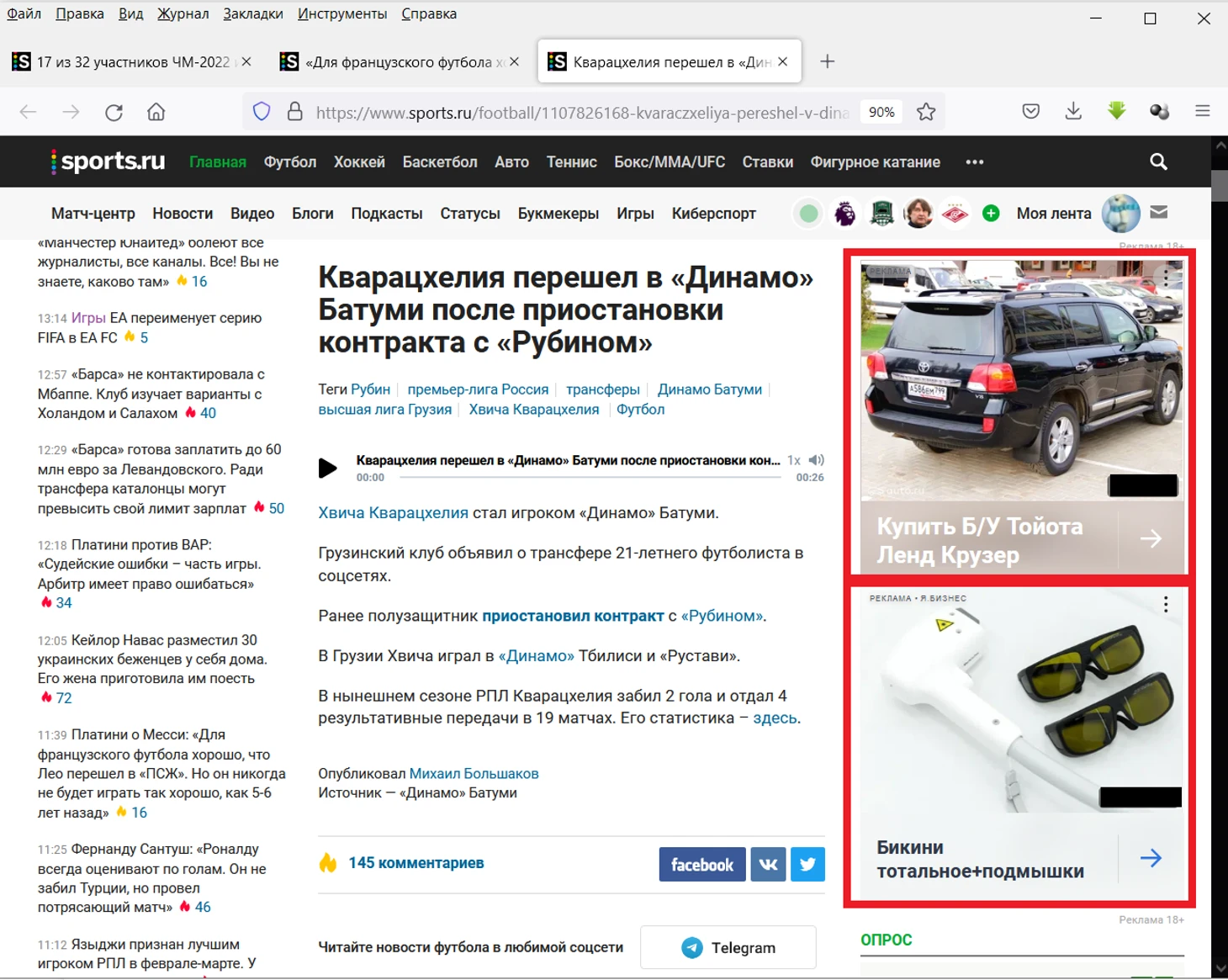
Task: Save page to Pocket
Action: (x=1031, y=112)
